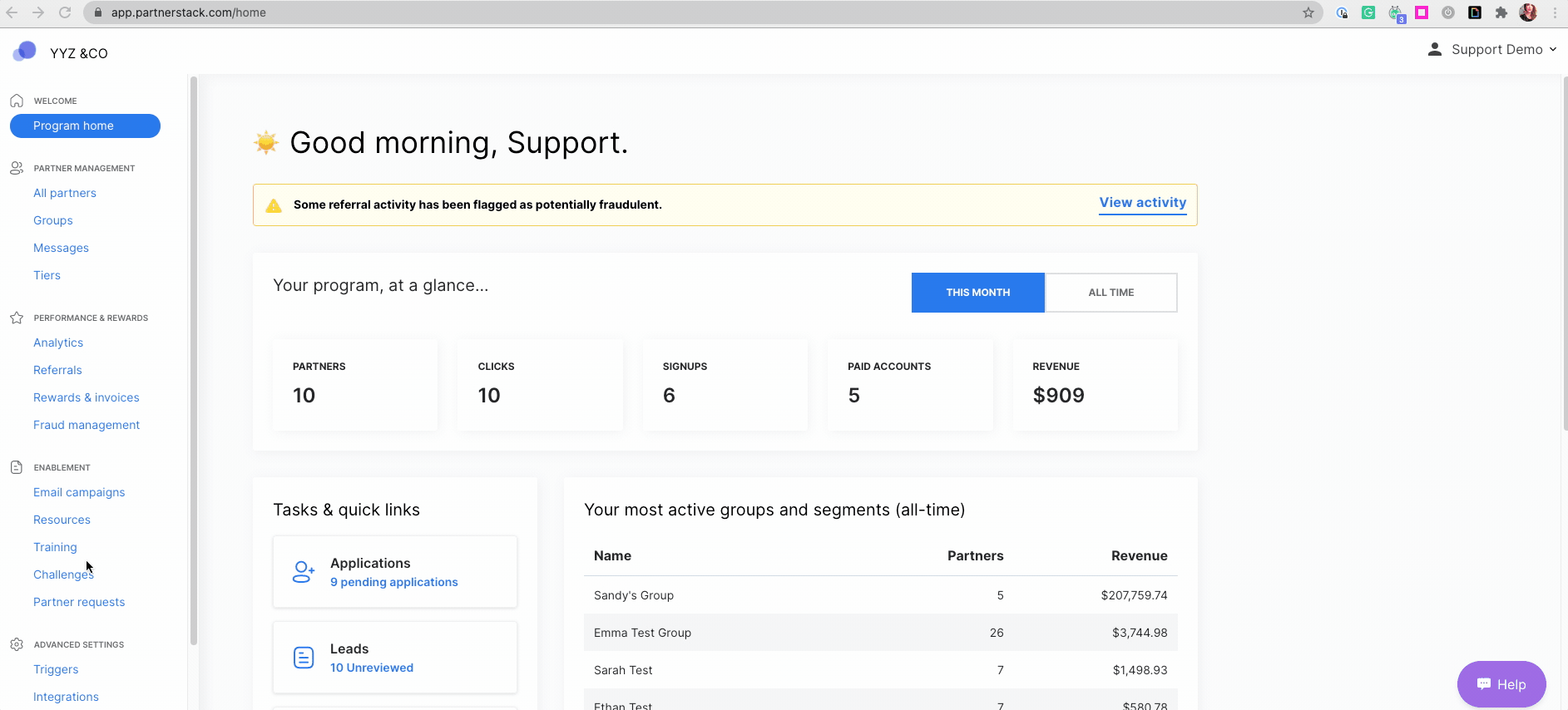Click the sidebar vertical scrollbar
This screenshot has width=1568, height=710.
coord(194,360)
